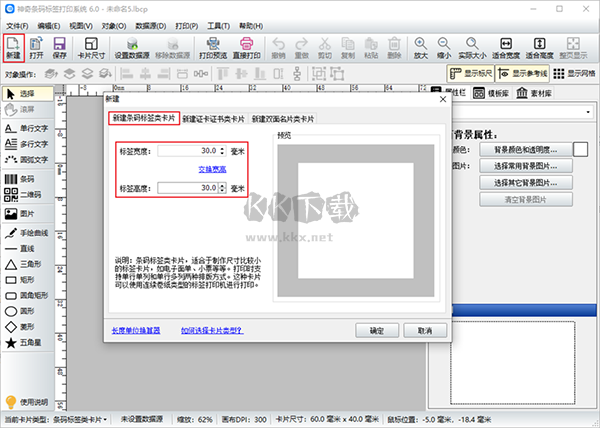Viewport: 600px width, 428px height.
Task: Select the 条码 barcode tool
Action: pyautogui.click(x=20, y=179)
